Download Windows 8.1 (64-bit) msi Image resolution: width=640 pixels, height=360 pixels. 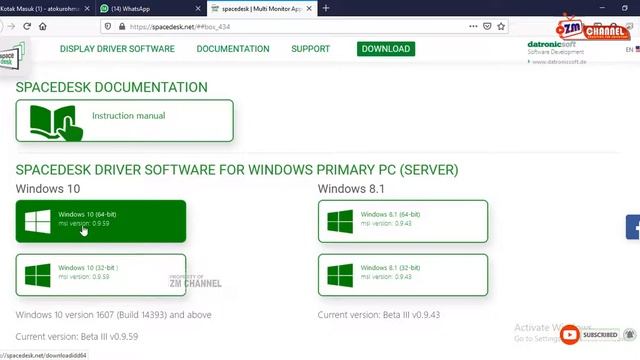pyautogui.click(x=403, y=221)
